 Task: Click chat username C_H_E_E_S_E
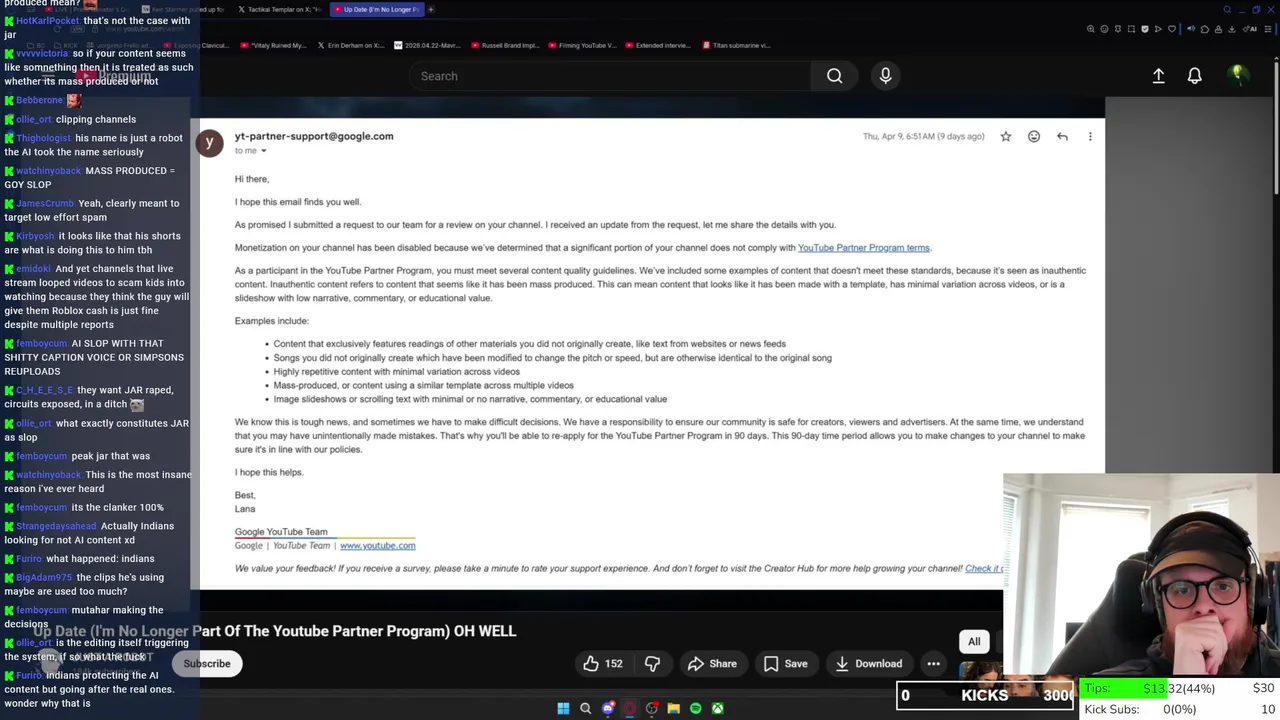[45, 390]
